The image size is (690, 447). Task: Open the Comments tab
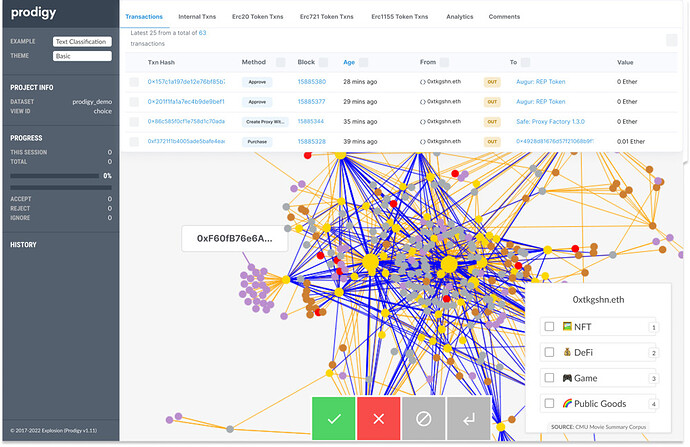tap(504, 17)
